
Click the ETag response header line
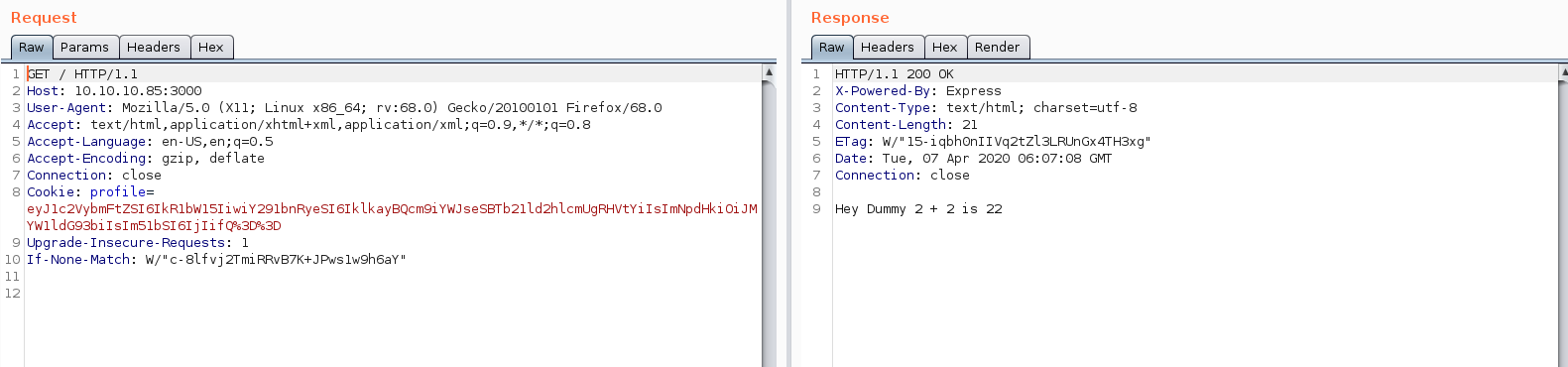993,142
